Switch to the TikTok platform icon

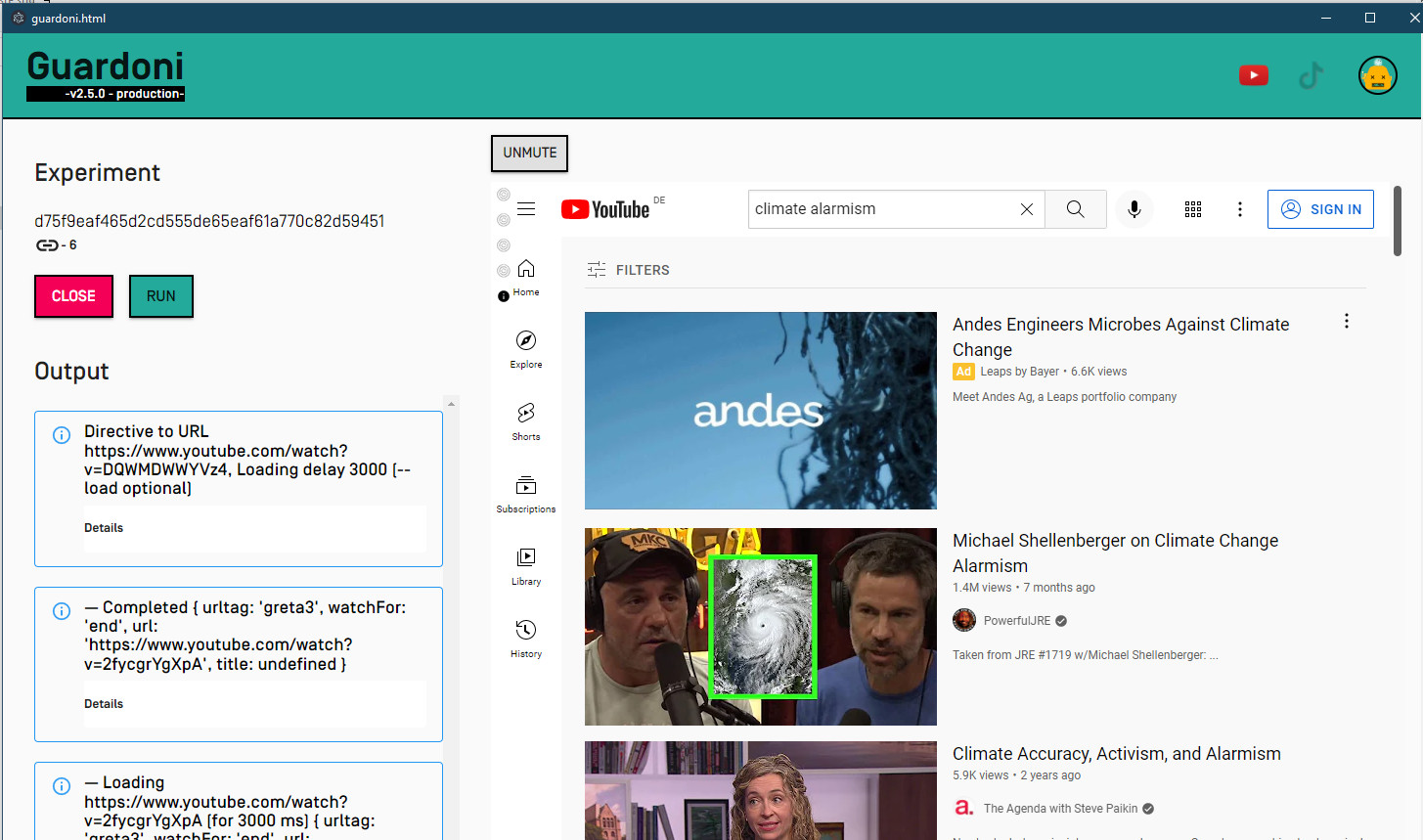pyautogui.click(x=1312, y=75)
